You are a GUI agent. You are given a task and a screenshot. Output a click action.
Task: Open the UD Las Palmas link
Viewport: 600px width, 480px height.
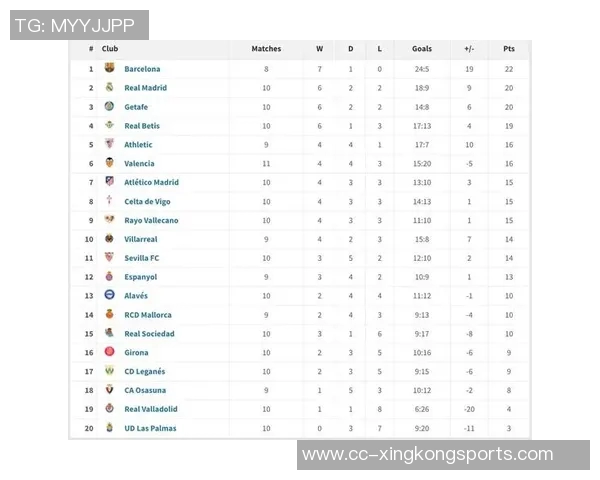148,428
